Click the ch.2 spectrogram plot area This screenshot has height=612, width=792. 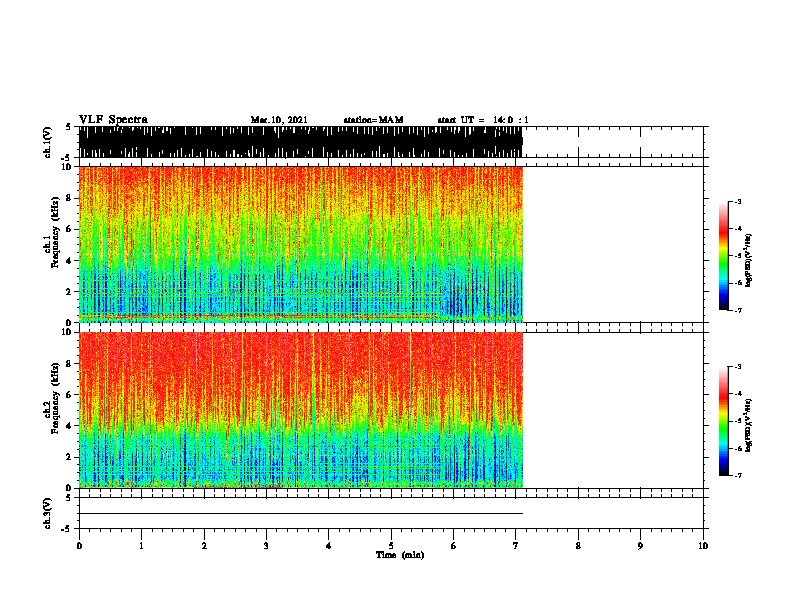coord(301,410)
